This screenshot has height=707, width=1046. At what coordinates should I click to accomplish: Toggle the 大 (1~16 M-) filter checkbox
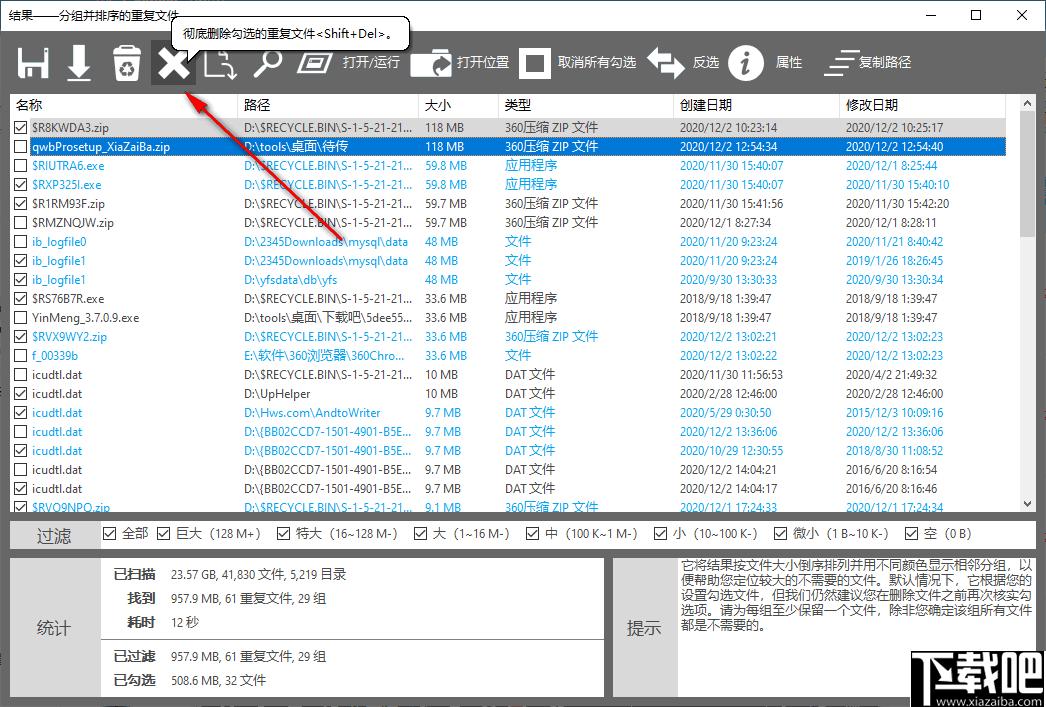click(420, 534)
